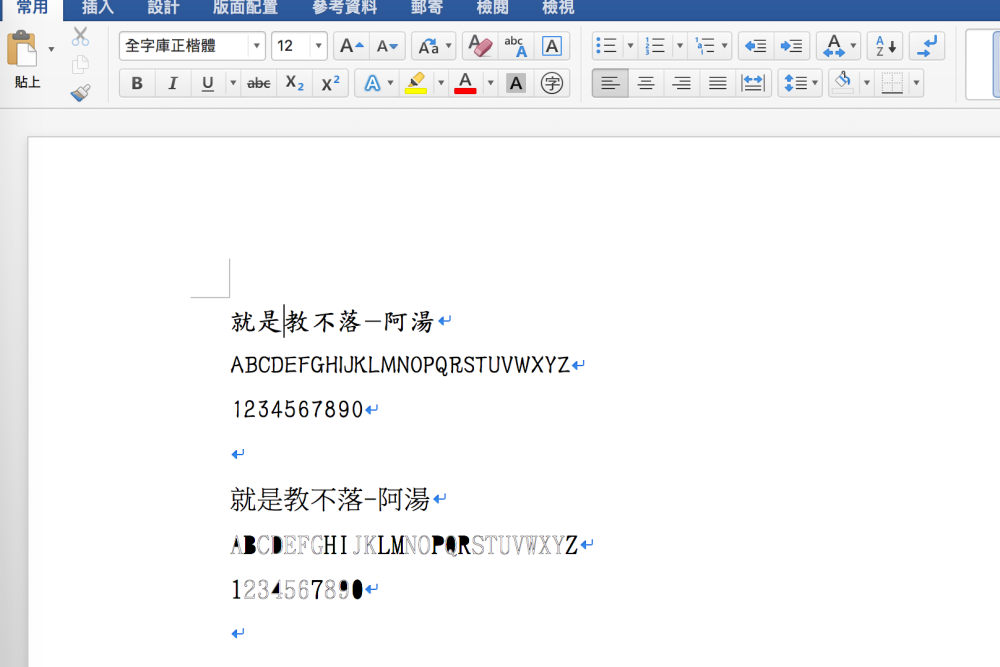The image size is (1000, 667).
Task: Open multilevel list dropdown arrow
Action: [724, 46]
